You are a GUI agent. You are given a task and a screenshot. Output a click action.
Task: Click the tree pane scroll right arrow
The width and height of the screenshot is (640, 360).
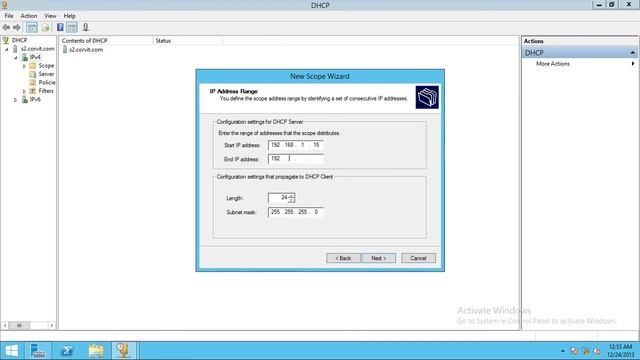52,325
